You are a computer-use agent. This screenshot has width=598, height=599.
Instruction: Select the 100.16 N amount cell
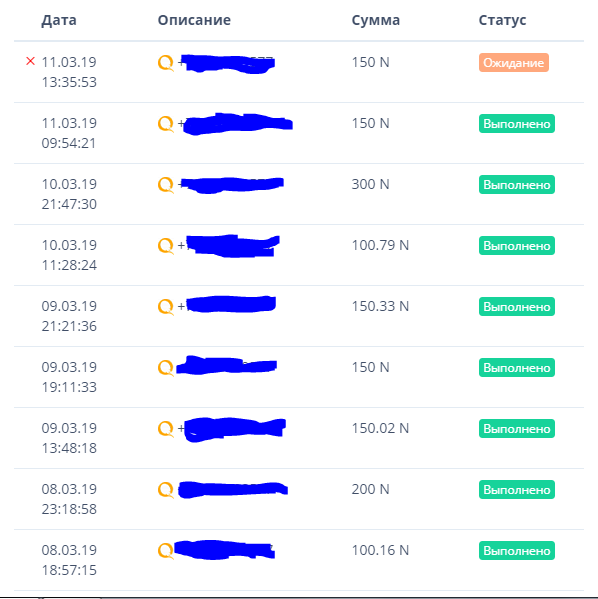[380, 550]
